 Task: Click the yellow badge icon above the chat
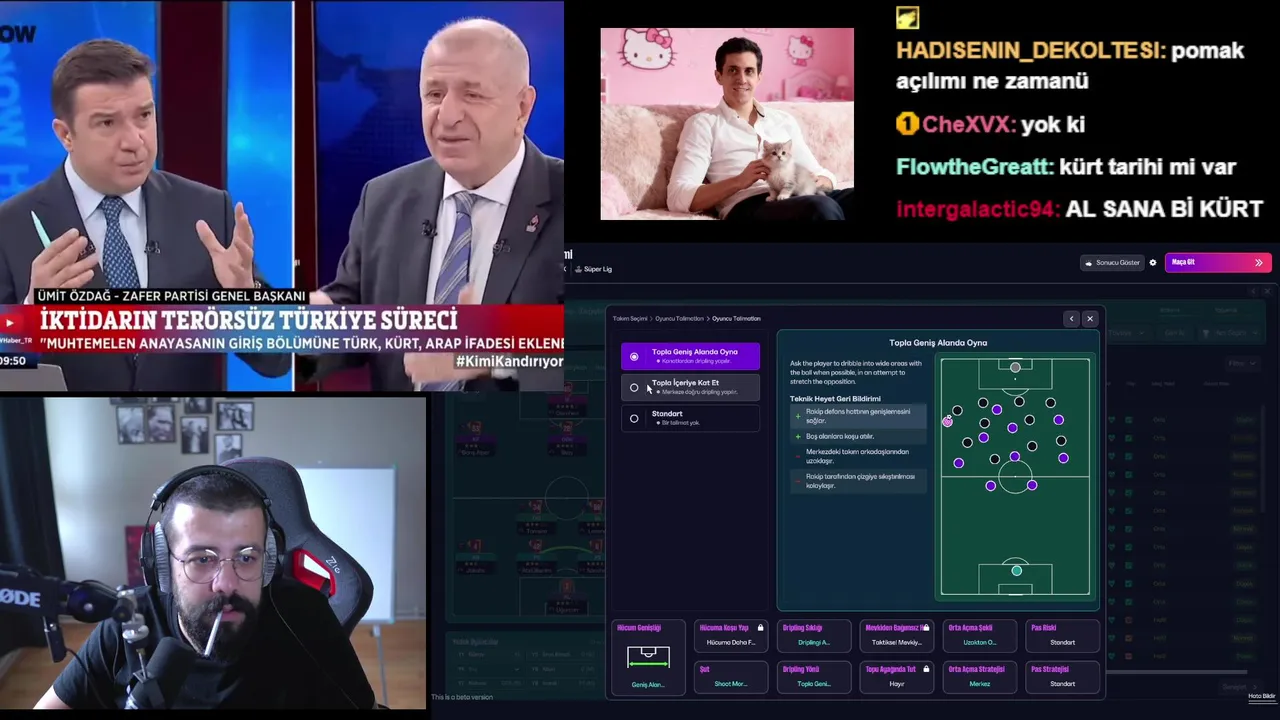[907, 17]
